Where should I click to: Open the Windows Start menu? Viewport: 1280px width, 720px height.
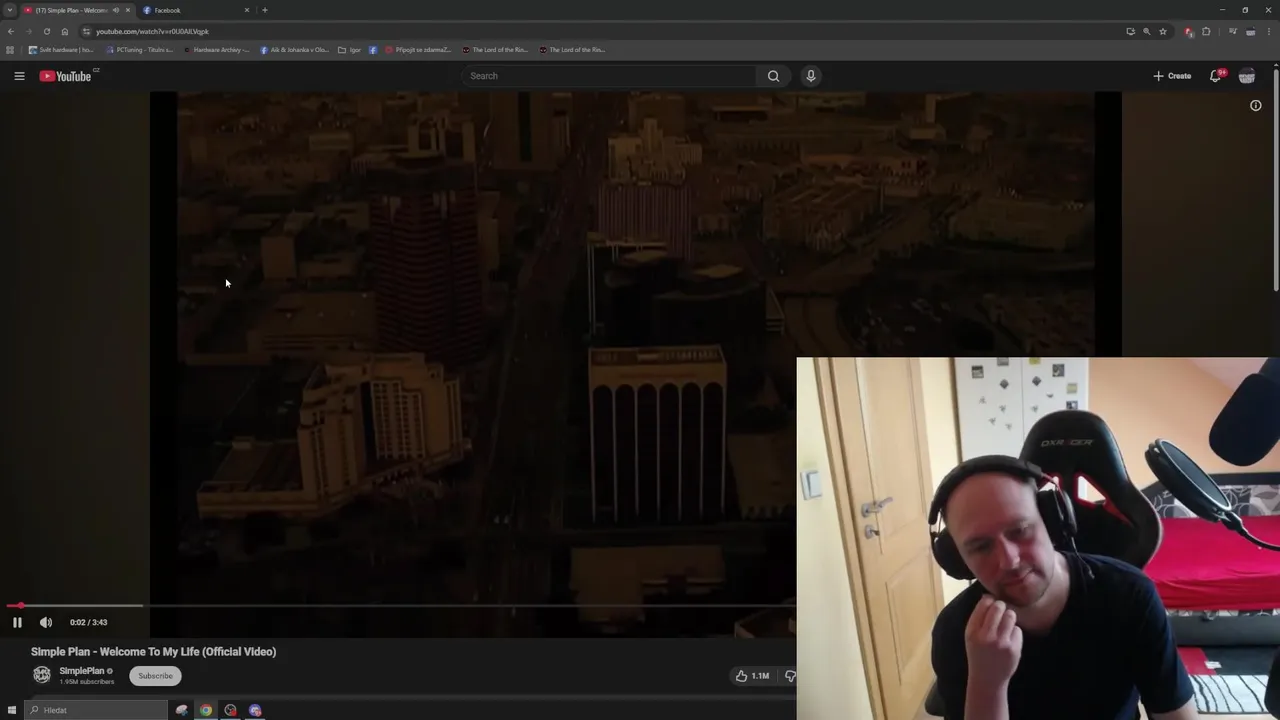[12, 710]
